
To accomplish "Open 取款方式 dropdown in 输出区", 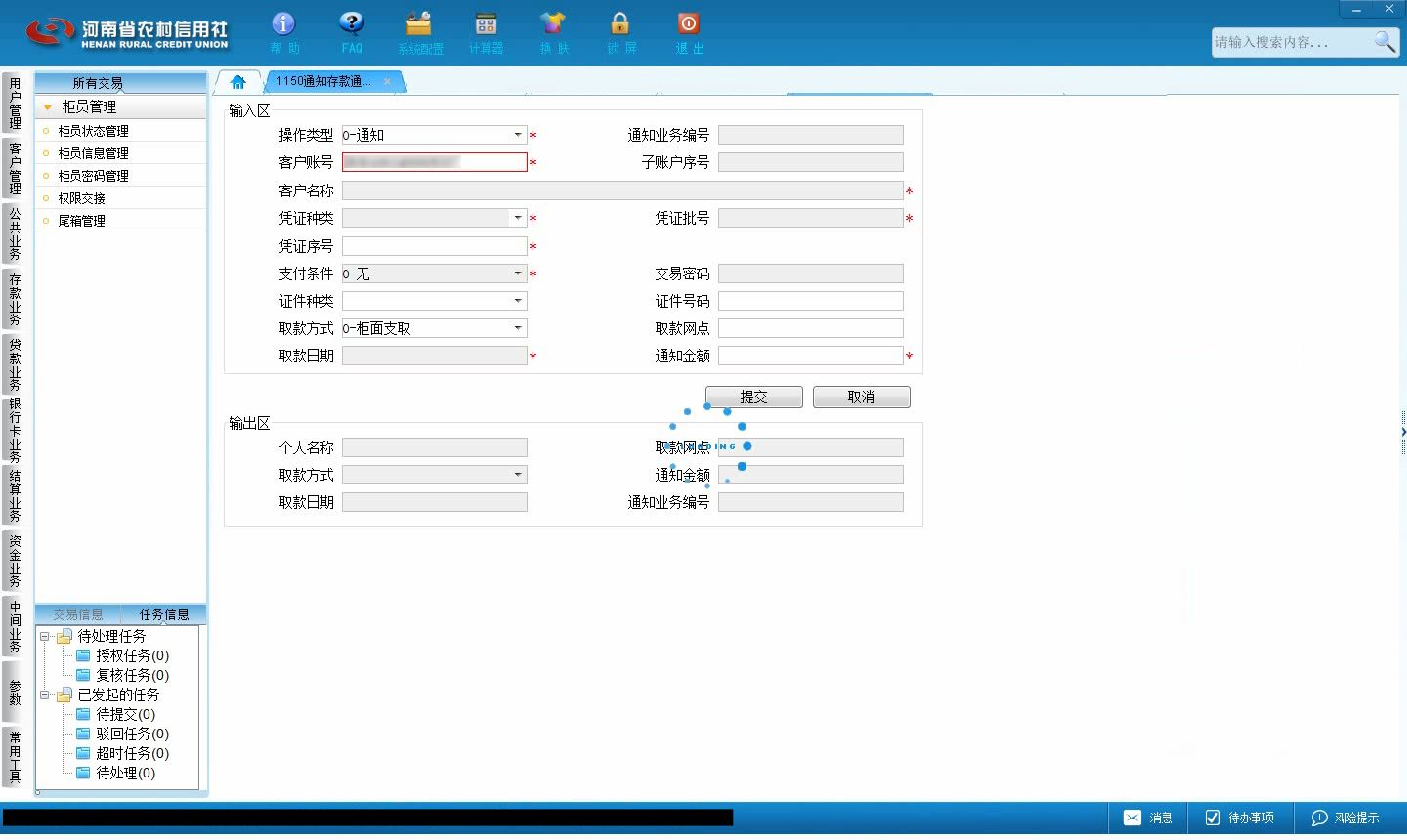I will tap(518, 475).
